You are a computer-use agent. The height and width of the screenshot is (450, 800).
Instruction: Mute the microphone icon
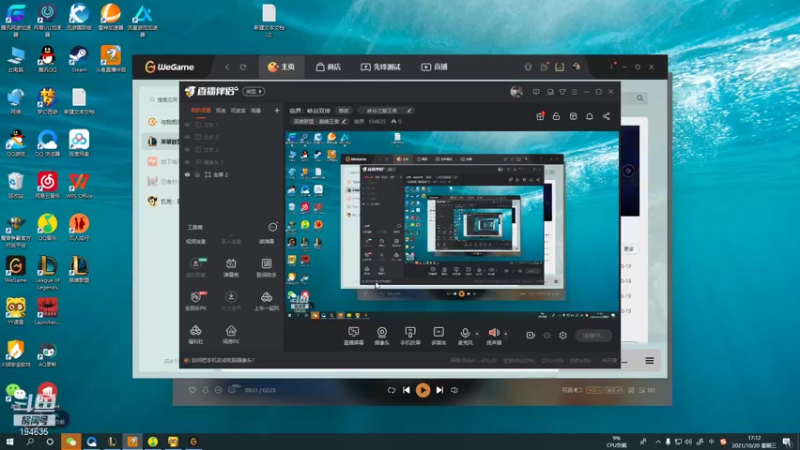point(465,333)
